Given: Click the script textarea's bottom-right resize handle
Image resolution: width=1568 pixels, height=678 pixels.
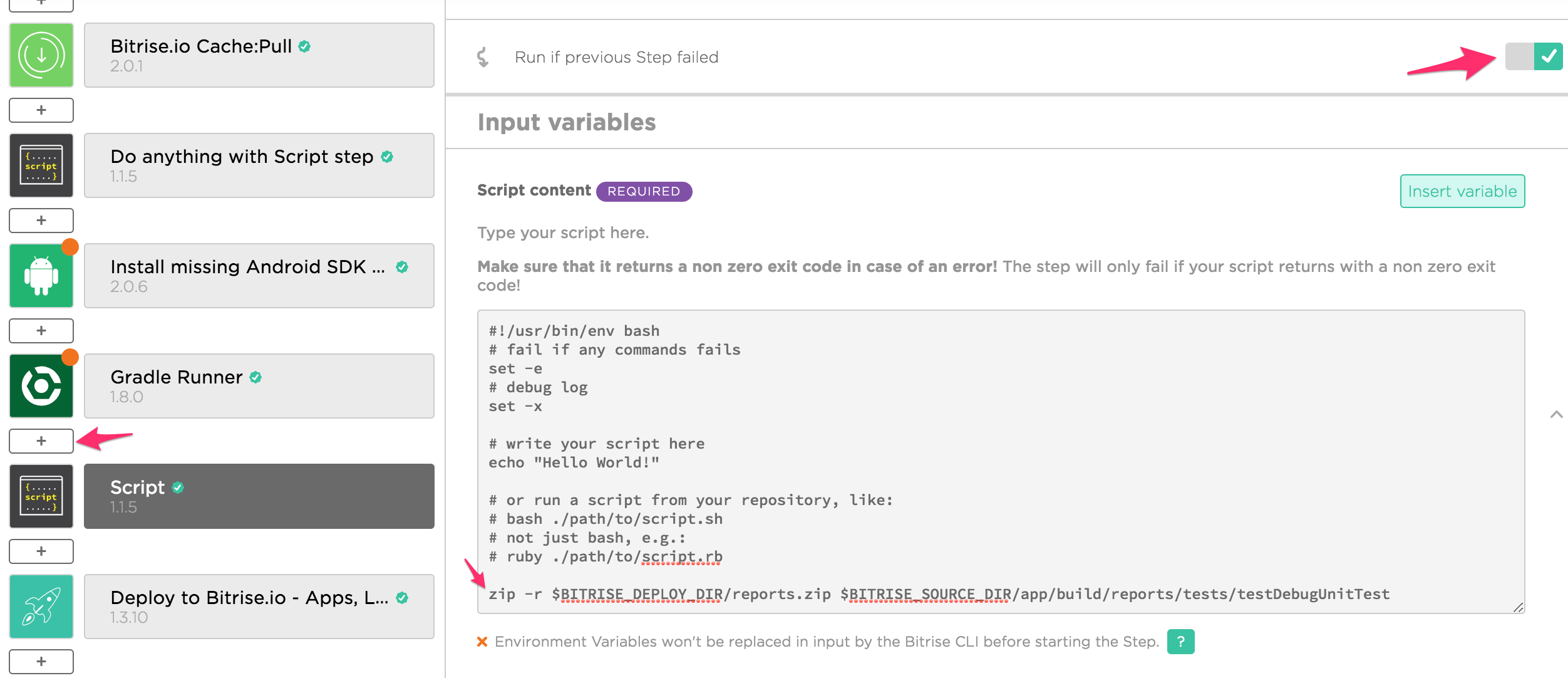Looking at the screenshot, I should pos(1518,607).
